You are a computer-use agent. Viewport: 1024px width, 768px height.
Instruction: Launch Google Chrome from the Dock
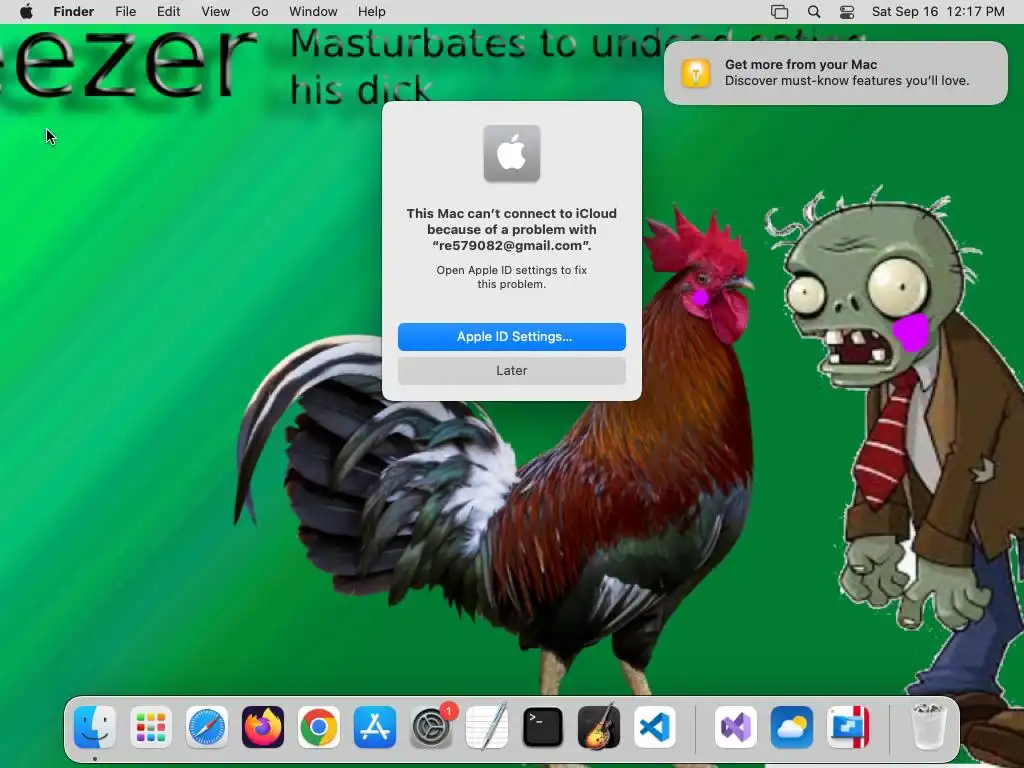click(x=319, y=727)
